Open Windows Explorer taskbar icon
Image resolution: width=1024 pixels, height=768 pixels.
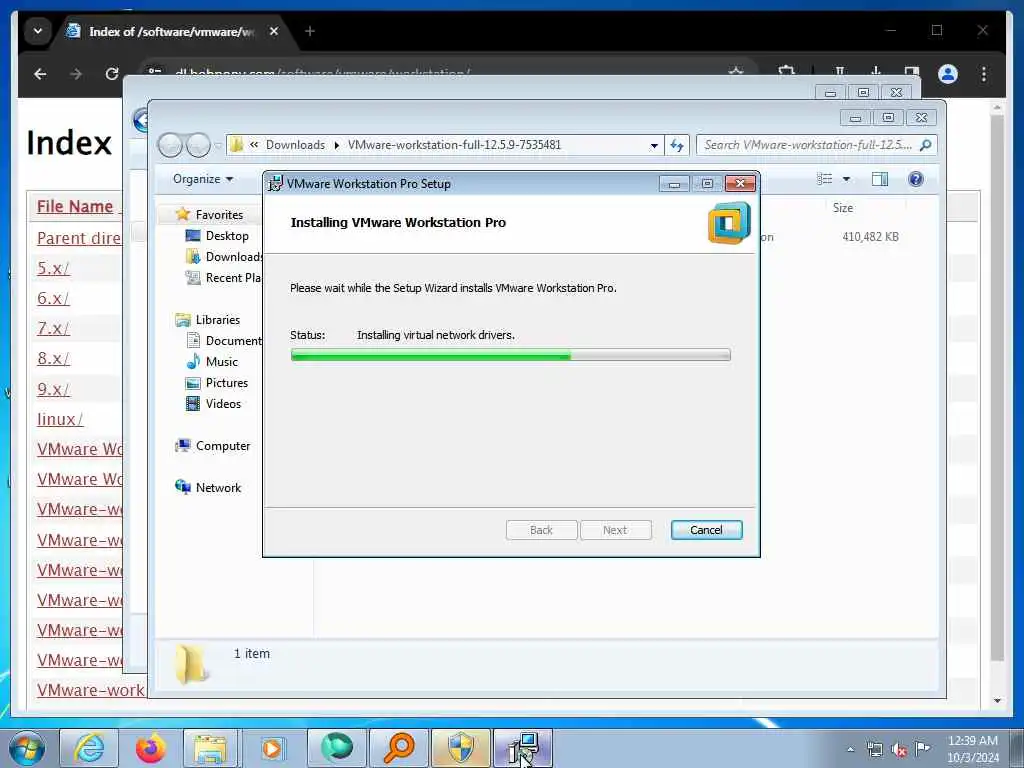pyautogui.click(x=210, y=748)
